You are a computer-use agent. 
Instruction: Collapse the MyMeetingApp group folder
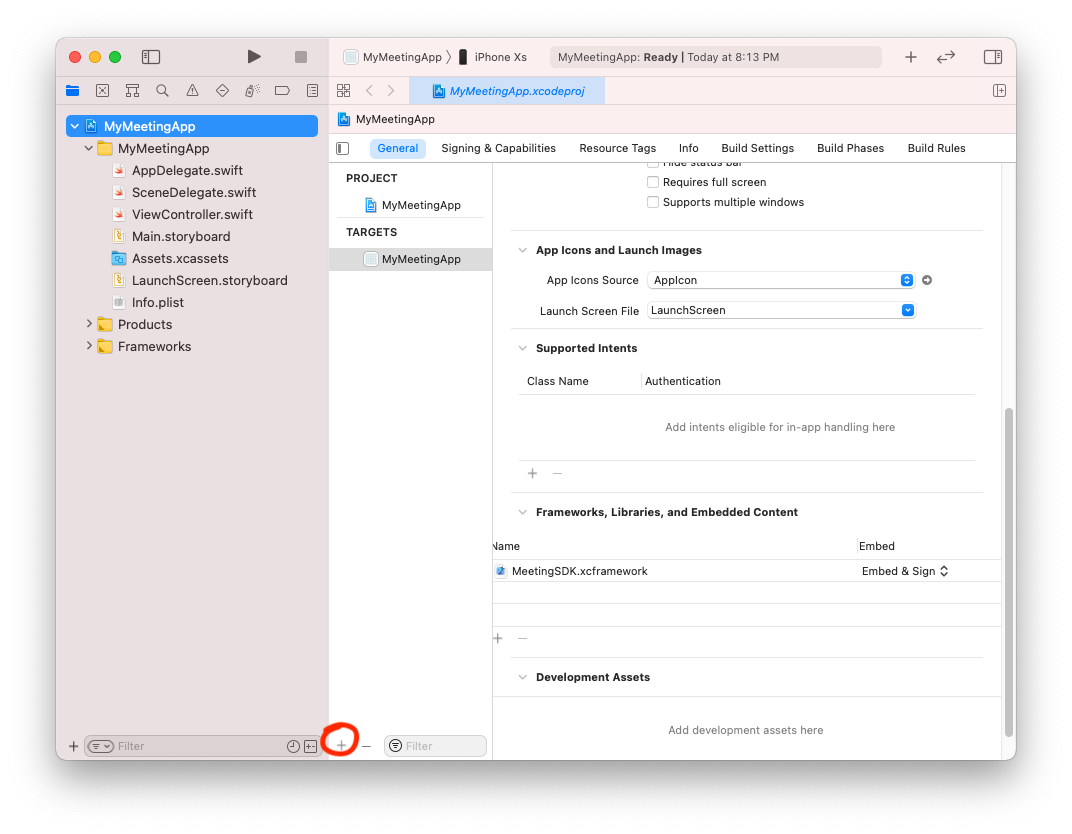pyautogui.click(x=88, y=148)
